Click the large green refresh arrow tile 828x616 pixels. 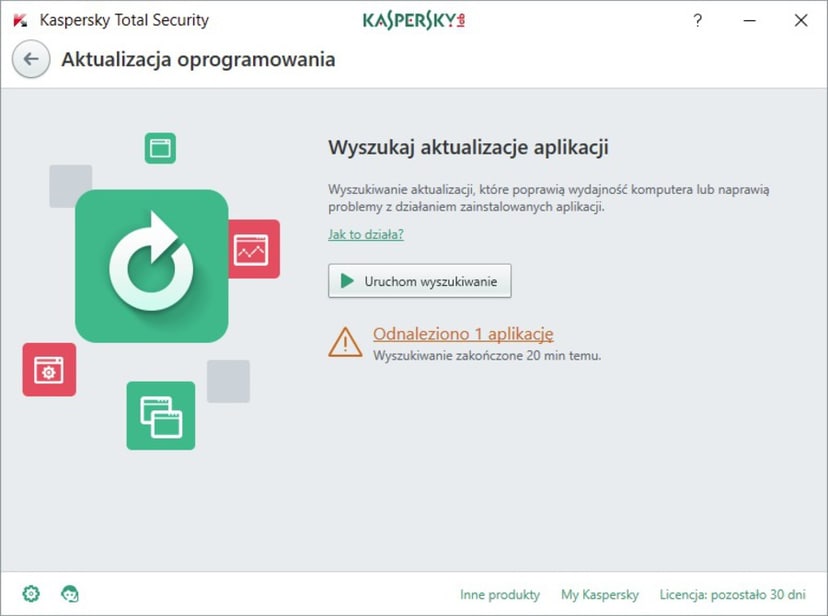152,266
